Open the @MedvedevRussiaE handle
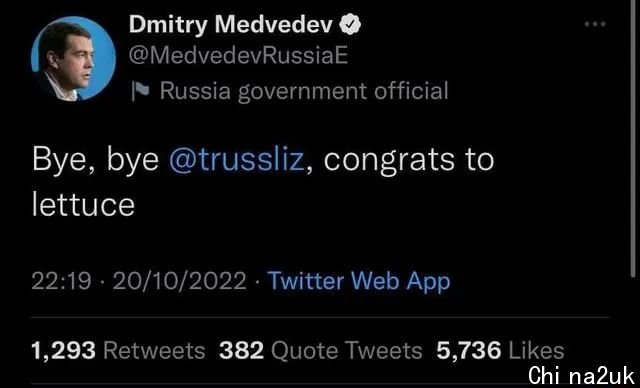Image resolution: width=640 pixels, height=388 pixels. pyautogui.click(x=238, y=56)
